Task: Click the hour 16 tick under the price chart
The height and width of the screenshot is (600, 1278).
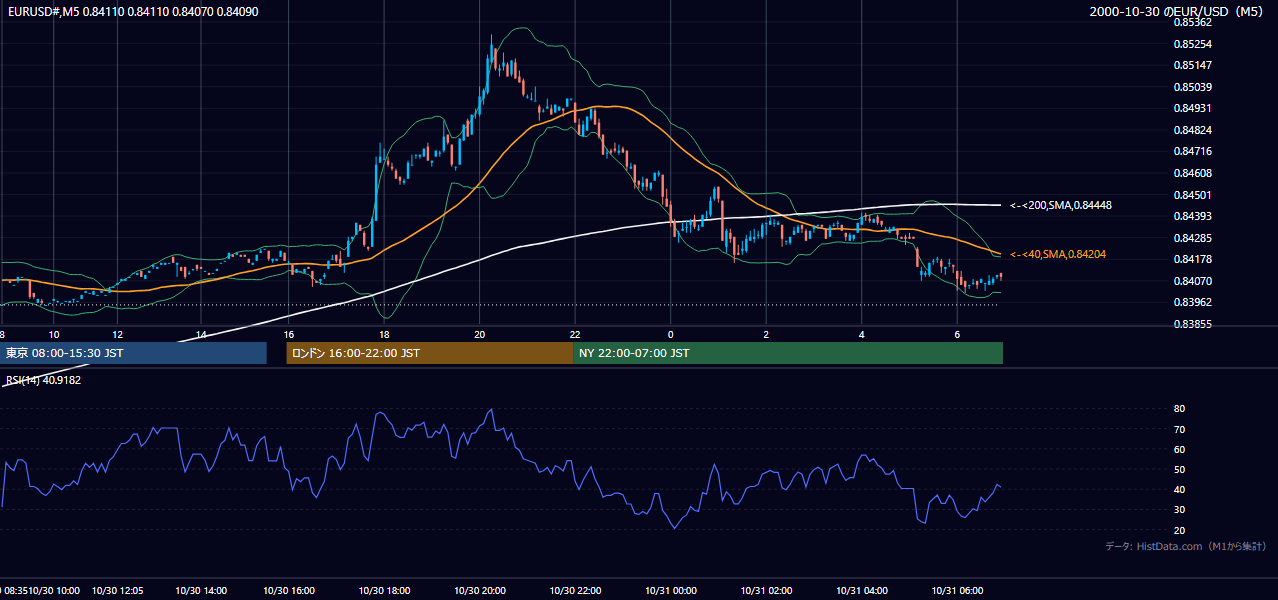Action: pos(288,334)
